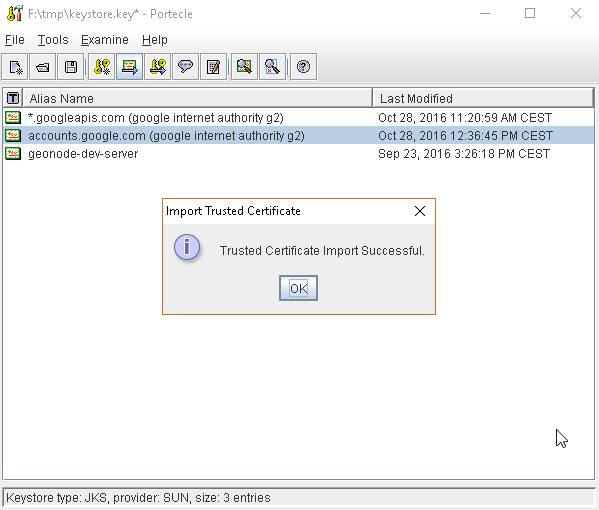Confirm the dialog with OK button
This screenshot has width=599, height=510.
click(x=298, y=288)
